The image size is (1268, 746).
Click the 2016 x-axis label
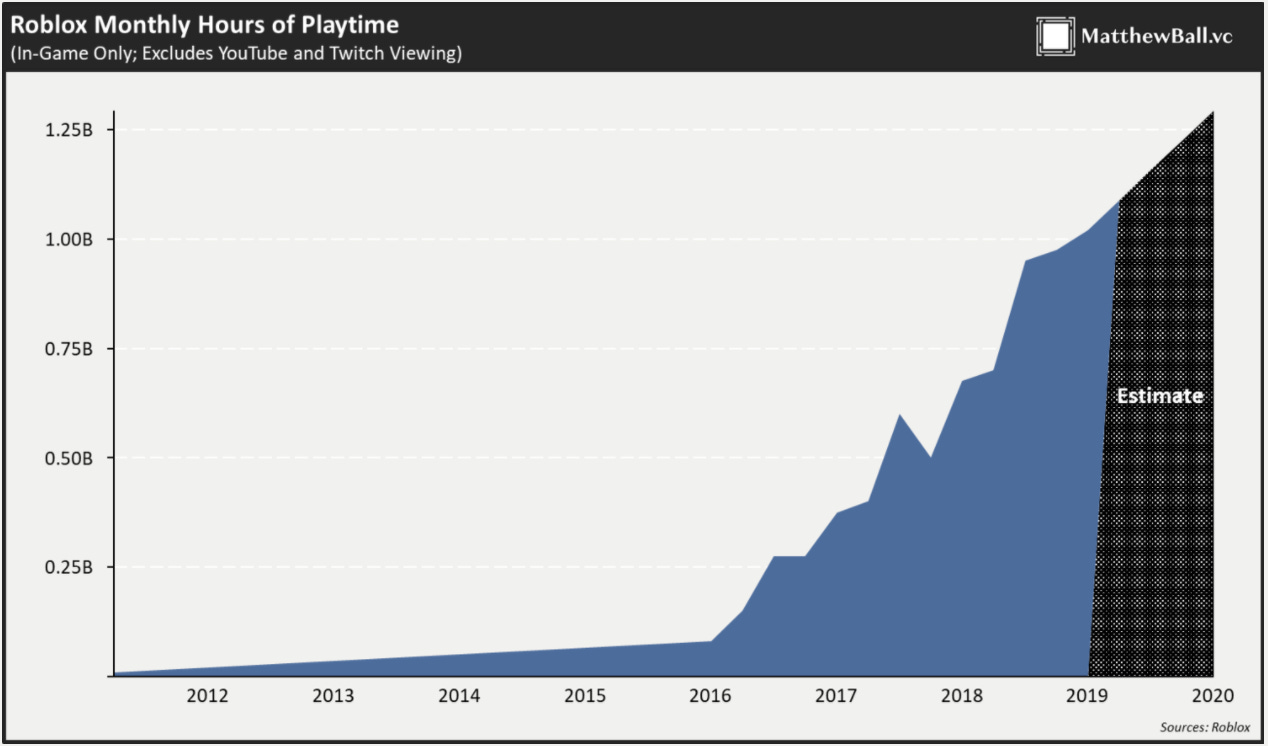710,695
